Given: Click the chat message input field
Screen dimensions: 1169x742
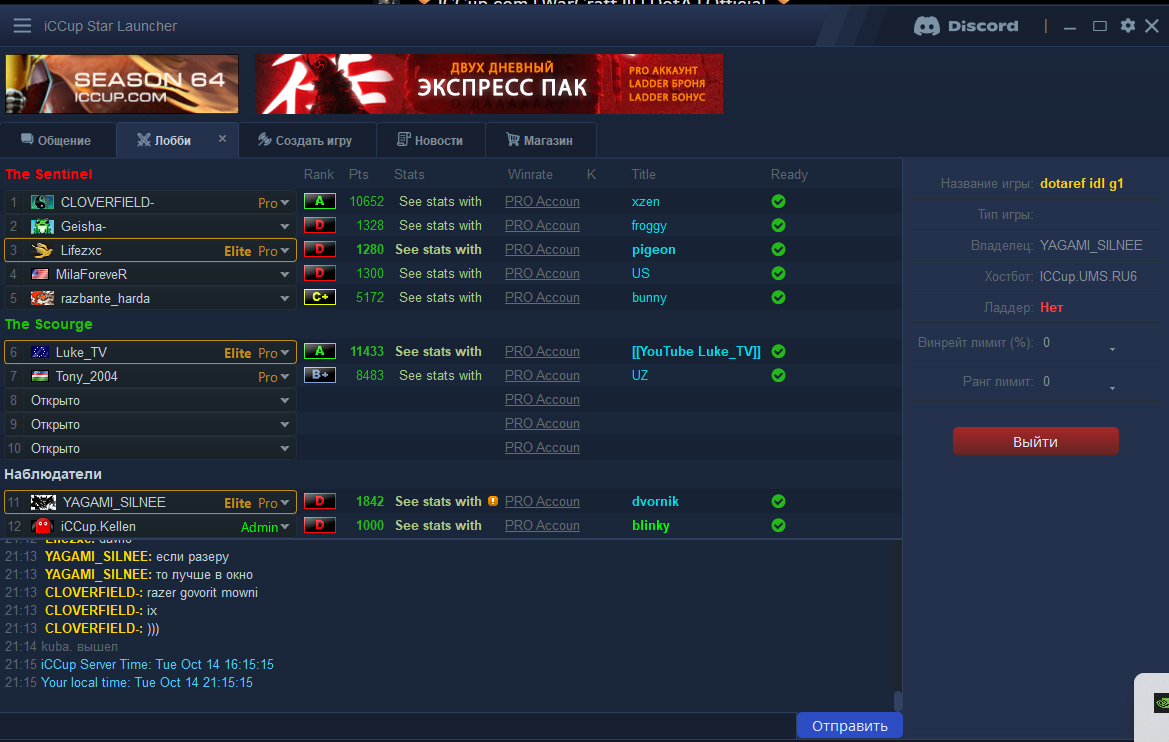Looking at the screenshot, I should (x=397, y=726).
